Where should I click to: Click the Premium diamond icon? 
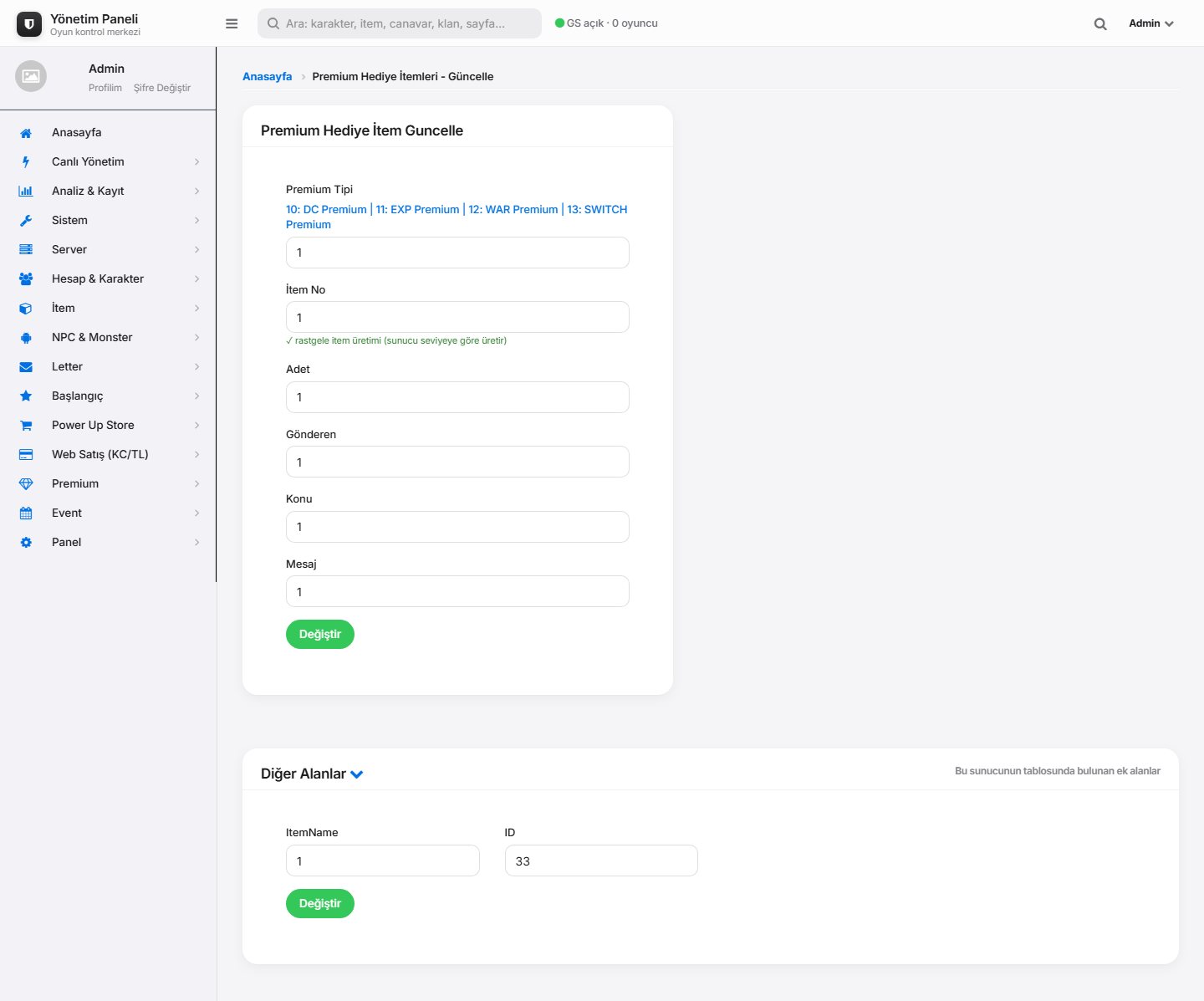[x=26, y=484]
